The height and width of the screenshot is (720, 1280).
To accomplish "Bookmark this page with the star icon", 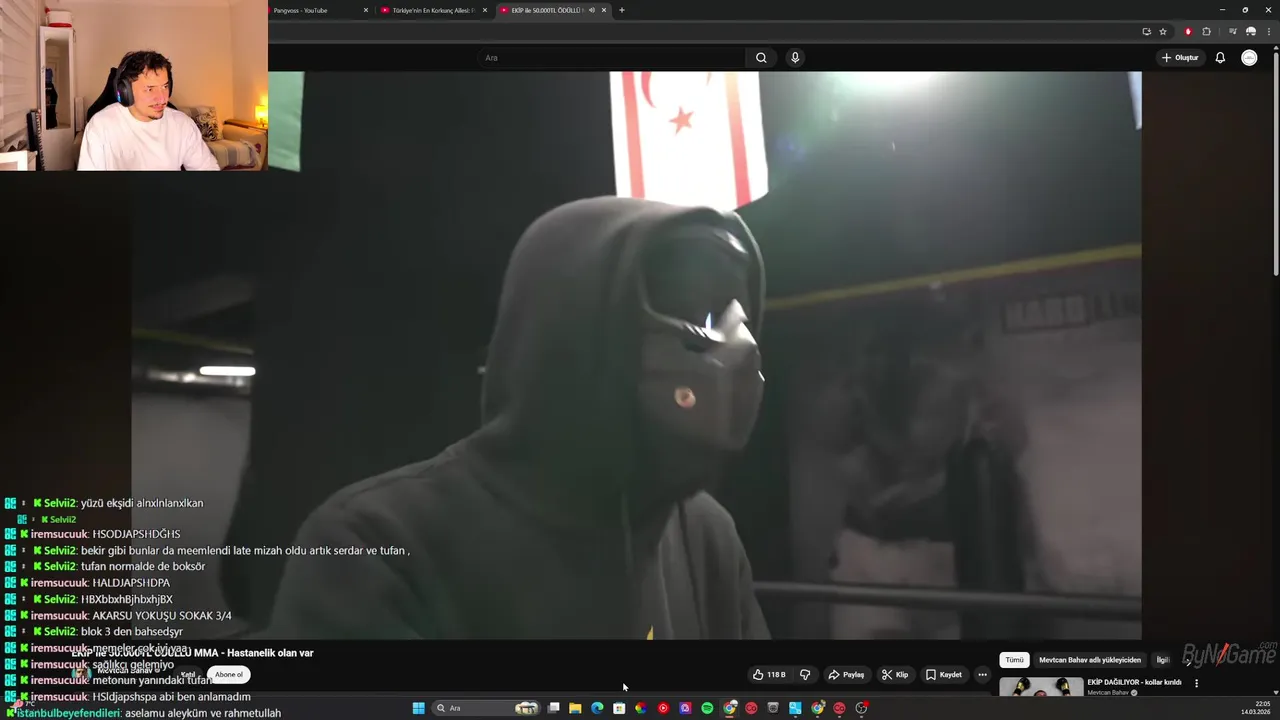I will click(x=1163, y=31).
